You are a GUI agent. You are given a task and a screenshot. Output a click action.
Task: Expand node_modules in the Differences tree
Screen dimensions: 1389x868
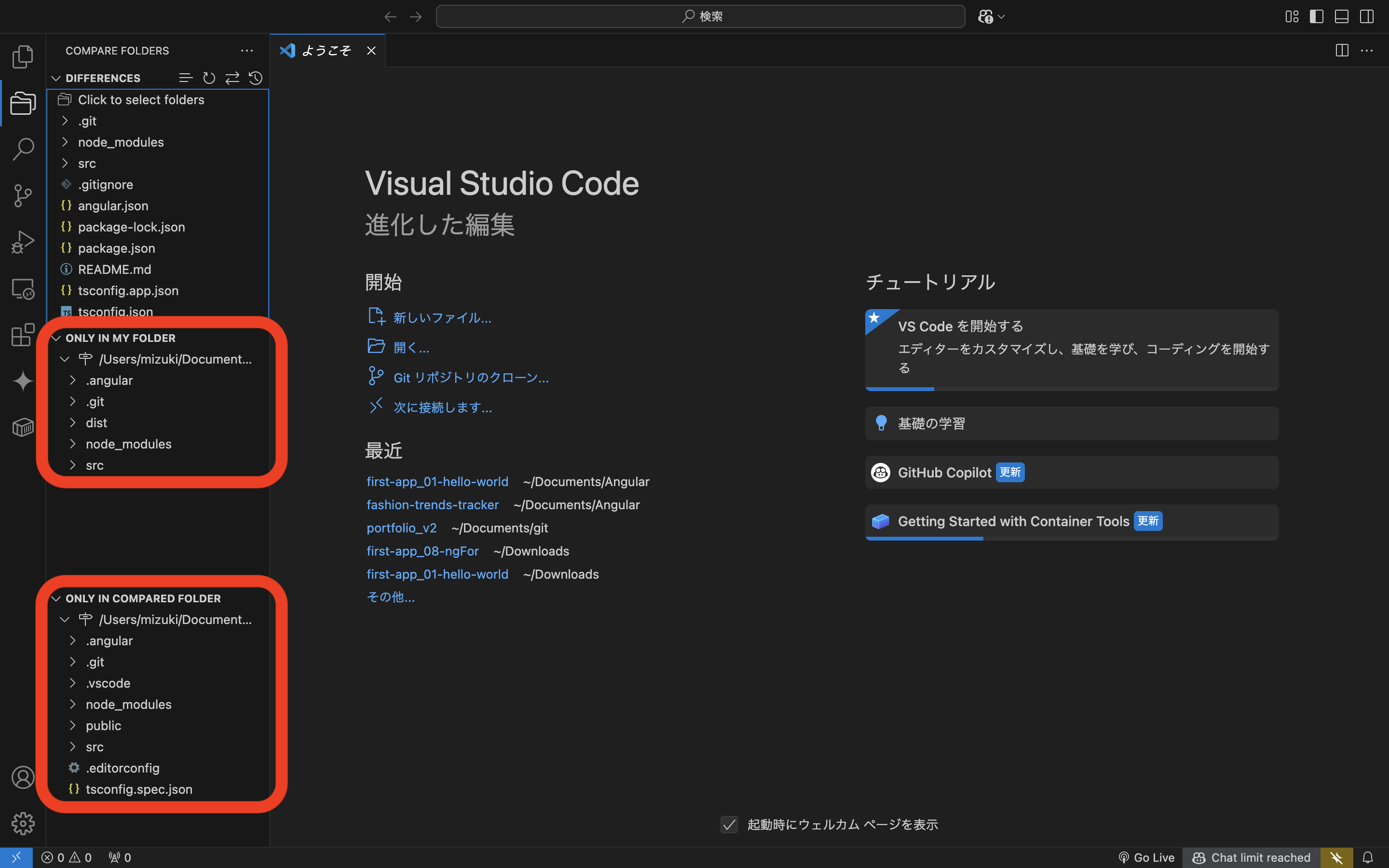[65, 142]
